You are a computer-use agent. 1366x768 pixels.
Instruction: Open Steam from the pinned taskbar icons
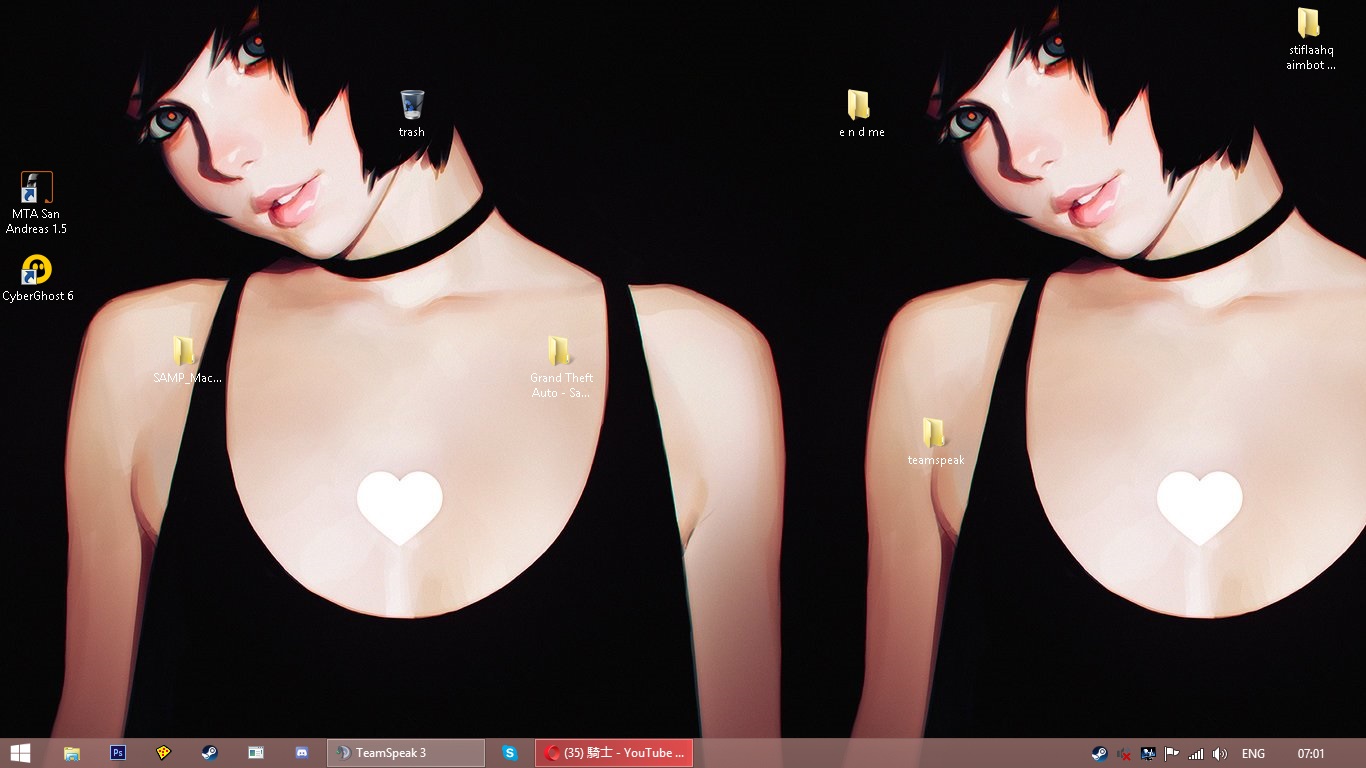[210, 753]
